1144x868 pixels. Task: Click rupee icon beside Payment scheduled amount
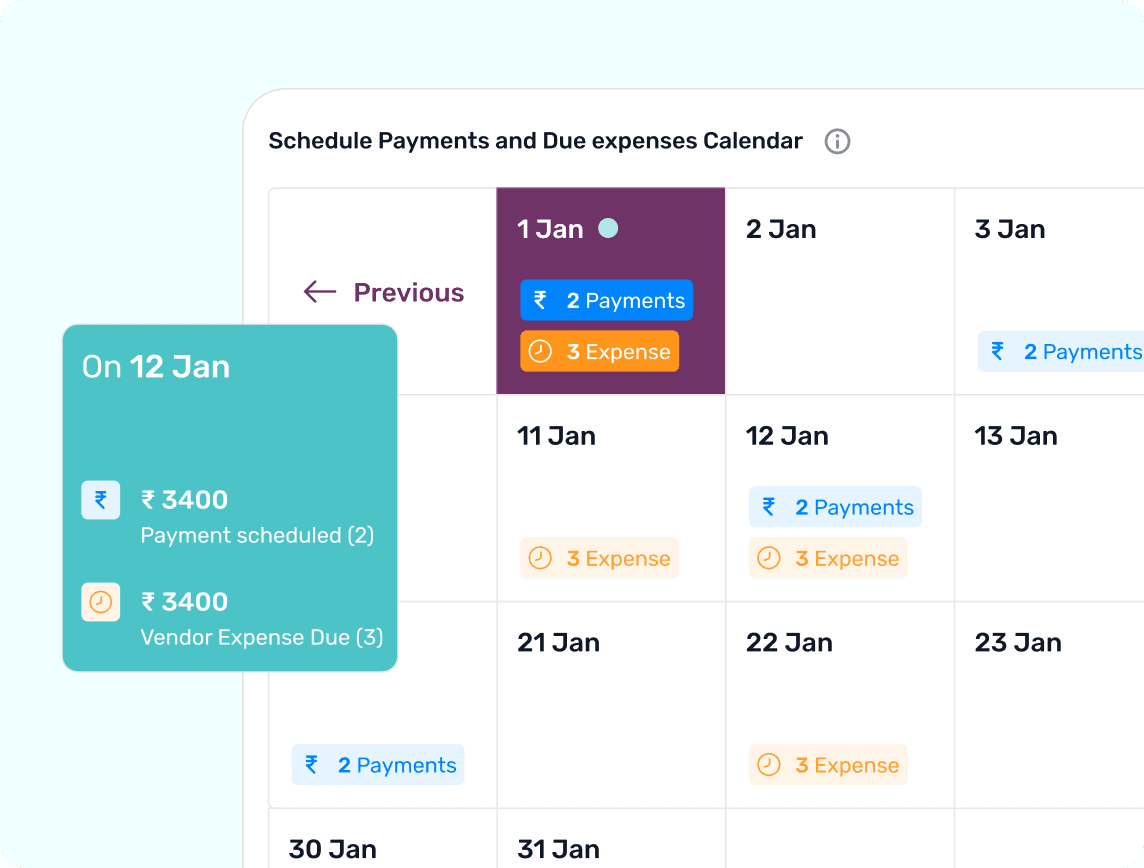point(101,500)
